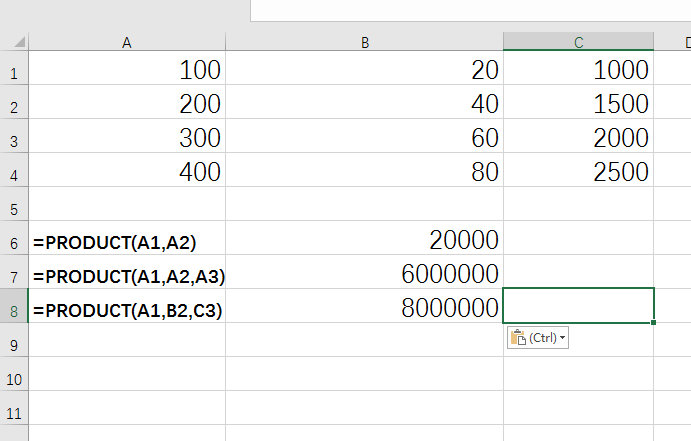Viewport: 691px width, 441px height.
Task: Click cell containing 100
Action: click(127, 68)
